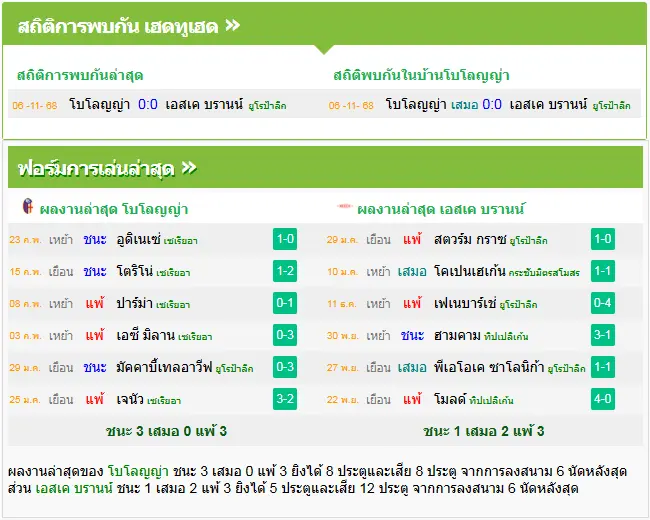
Task: Click the ชนะ 3 เสมอ 0 แพ้ 3 summary
Action: 166,431
